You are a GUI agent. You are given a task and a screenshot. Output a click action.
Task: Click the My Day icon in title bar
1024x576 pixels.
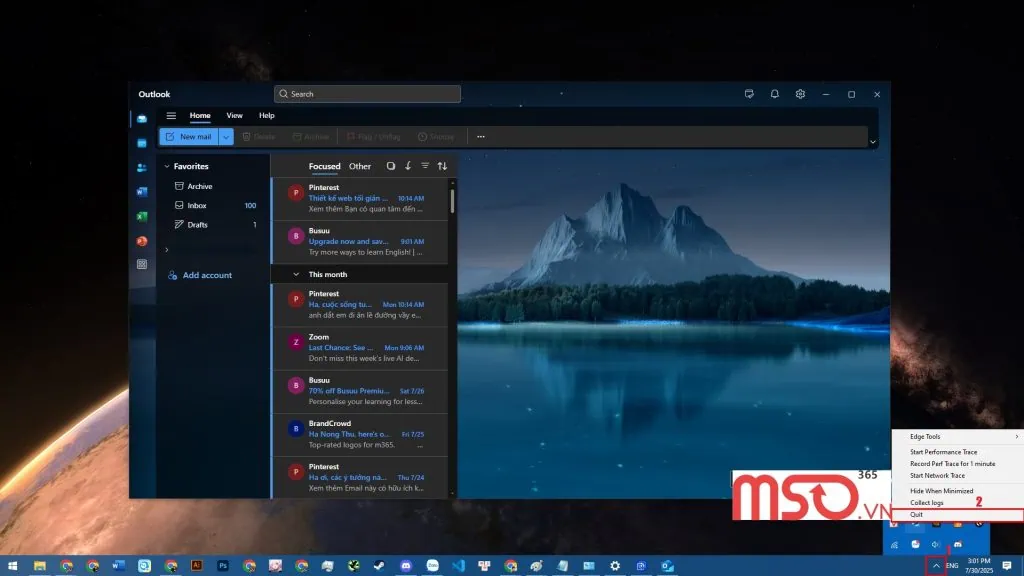(x=748, y=94)
